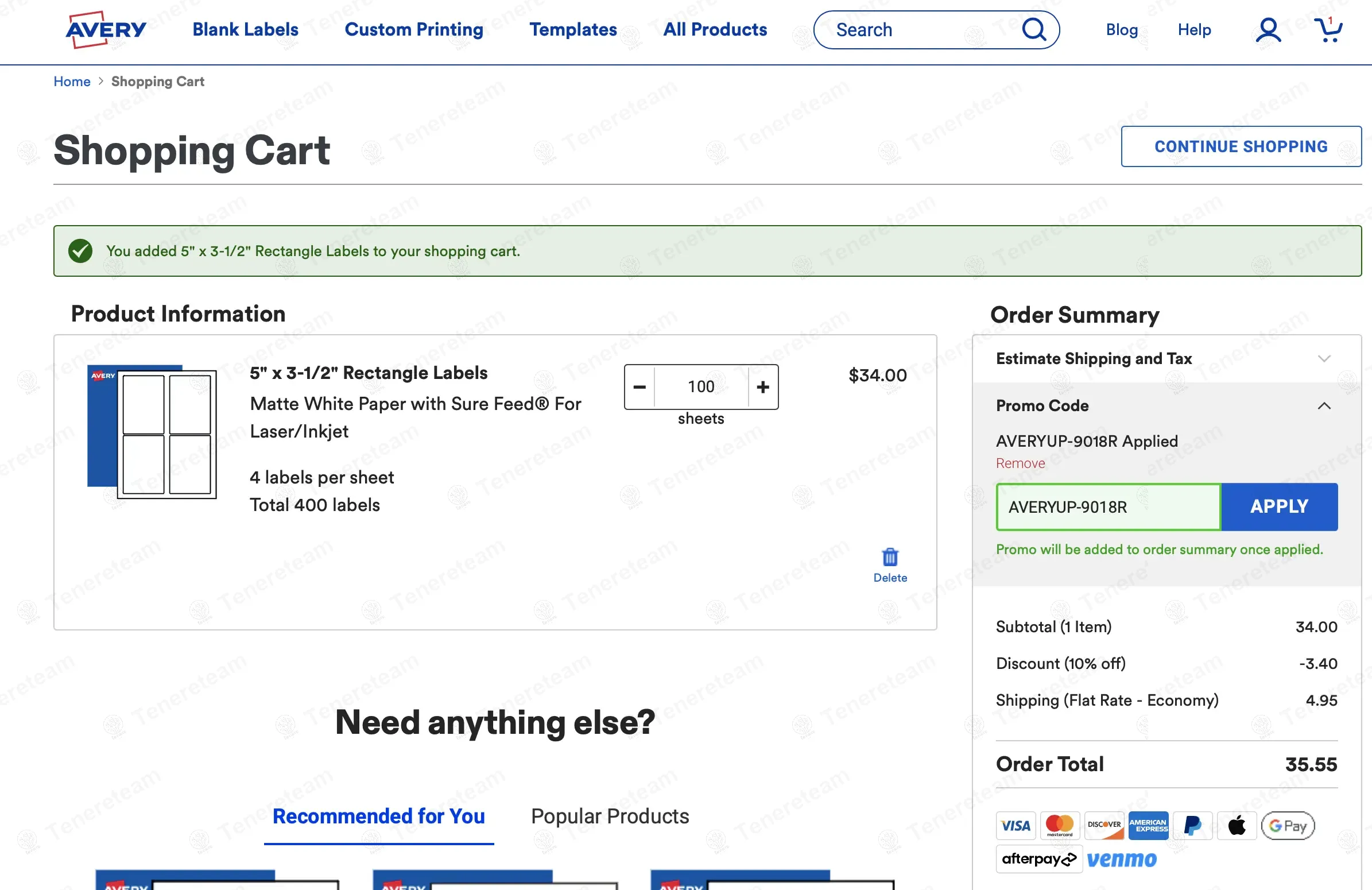The width and height of the screenshot is (1372, 890).
Task: Click the PayPal payment icon
Action: [x=1192, y=826]
